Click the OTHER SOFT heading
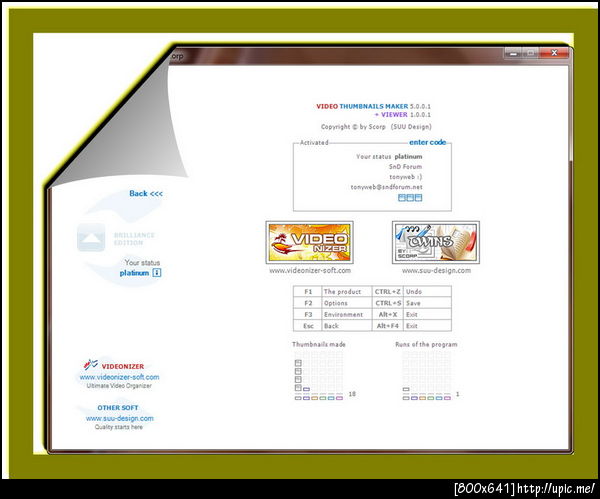The height and width of the screenshot is (499, 600). click(x=118, y=408)
